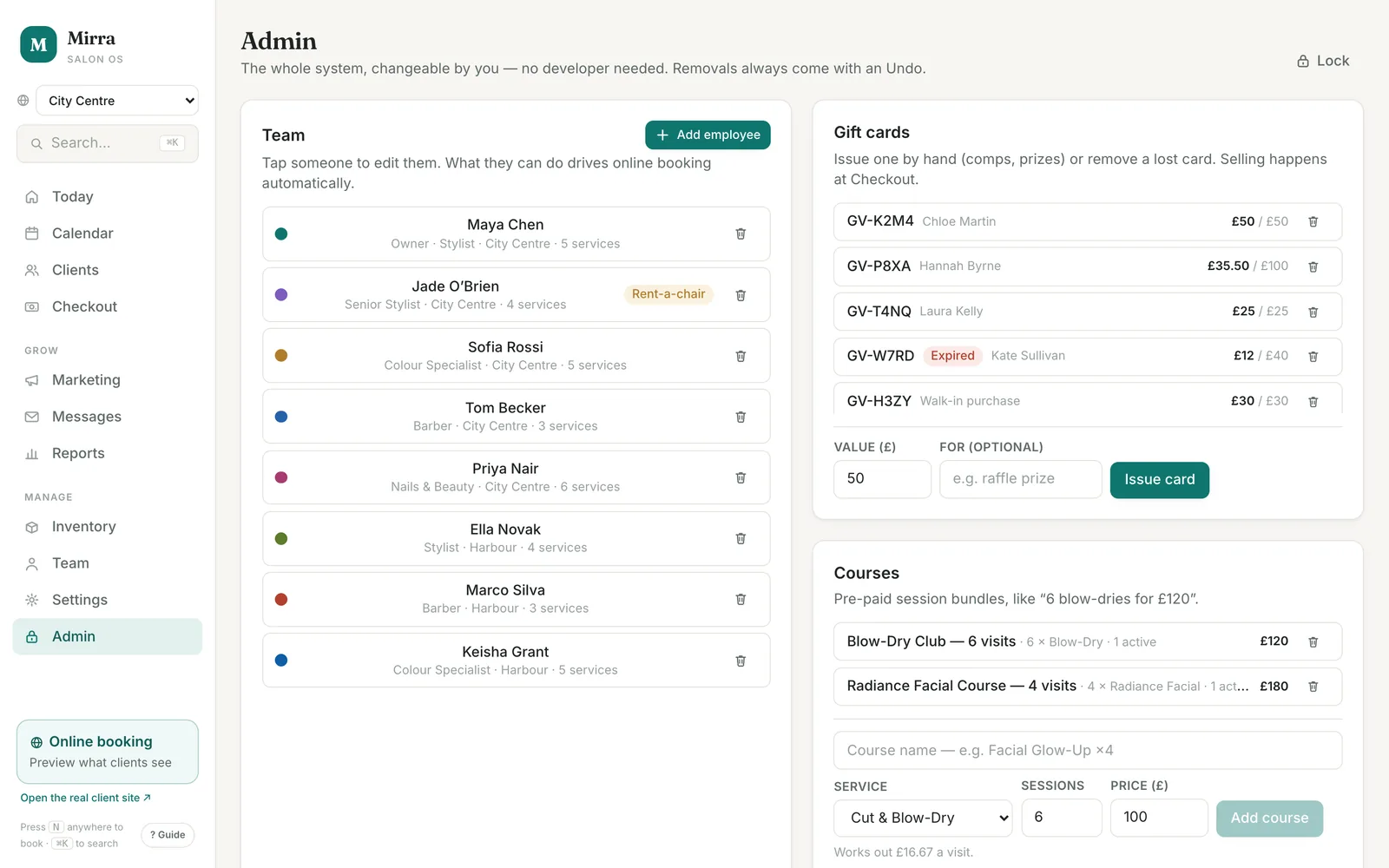This screenshot has height=868, width=1389.
Task: Open the City Centre location dropdown
Action: click(x=117, y=101)
